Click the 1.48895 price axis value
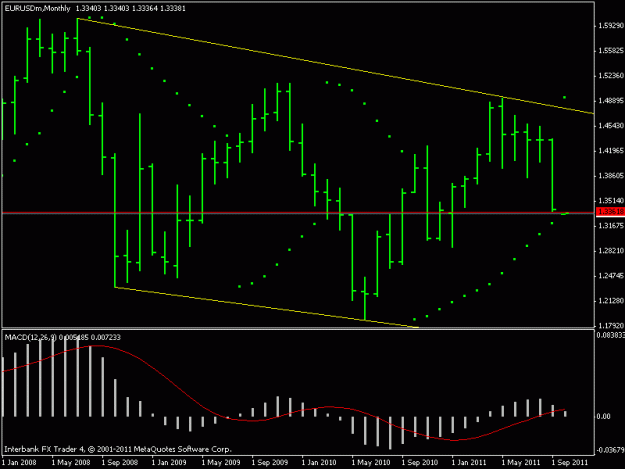The height and width of the screenshot is (469, 625). click(x=611, y=101)
